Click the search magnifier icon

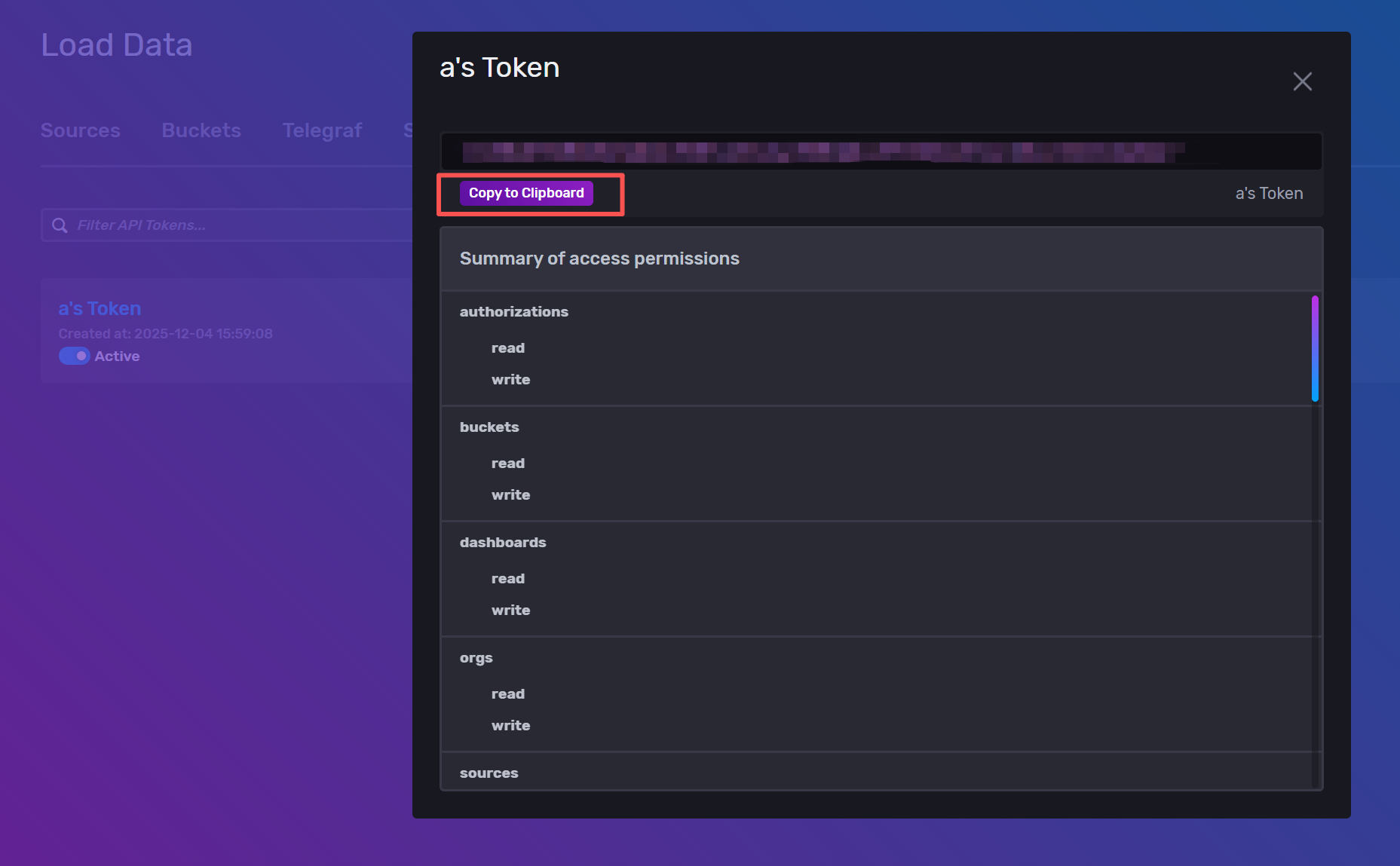point(60,225)
